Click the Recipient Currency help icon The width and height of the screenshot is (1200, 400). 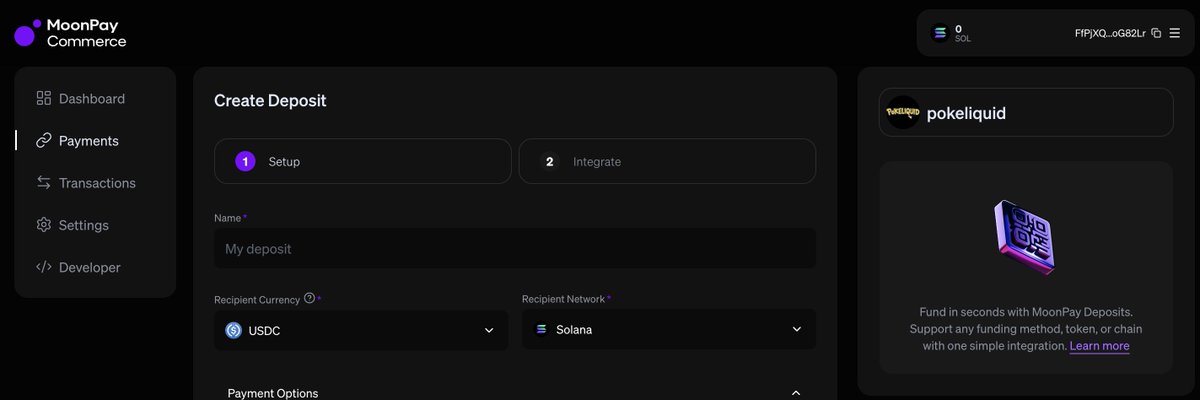click(309, 298)
